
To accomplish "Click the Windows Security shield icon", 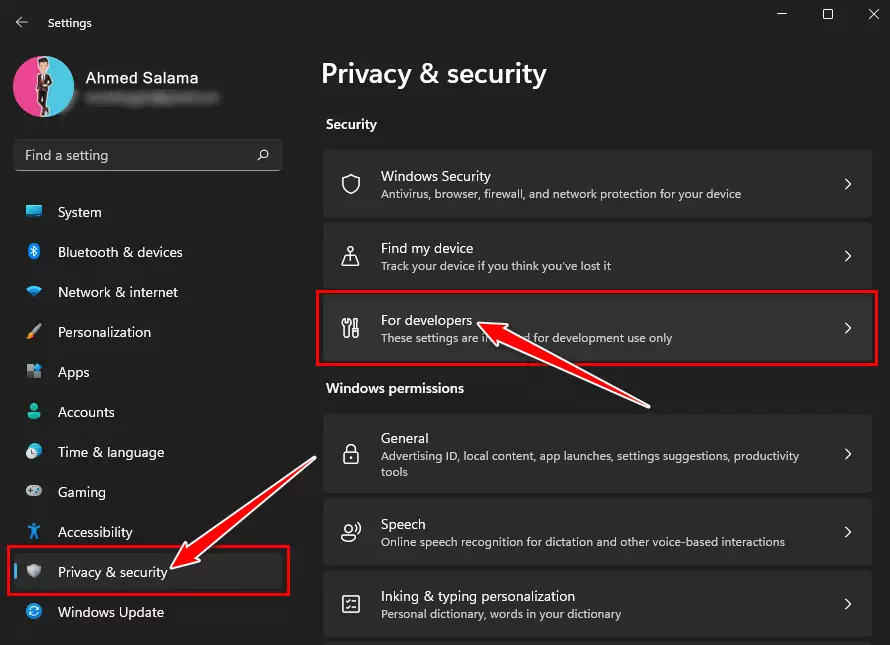I will (x=351, y=184).
